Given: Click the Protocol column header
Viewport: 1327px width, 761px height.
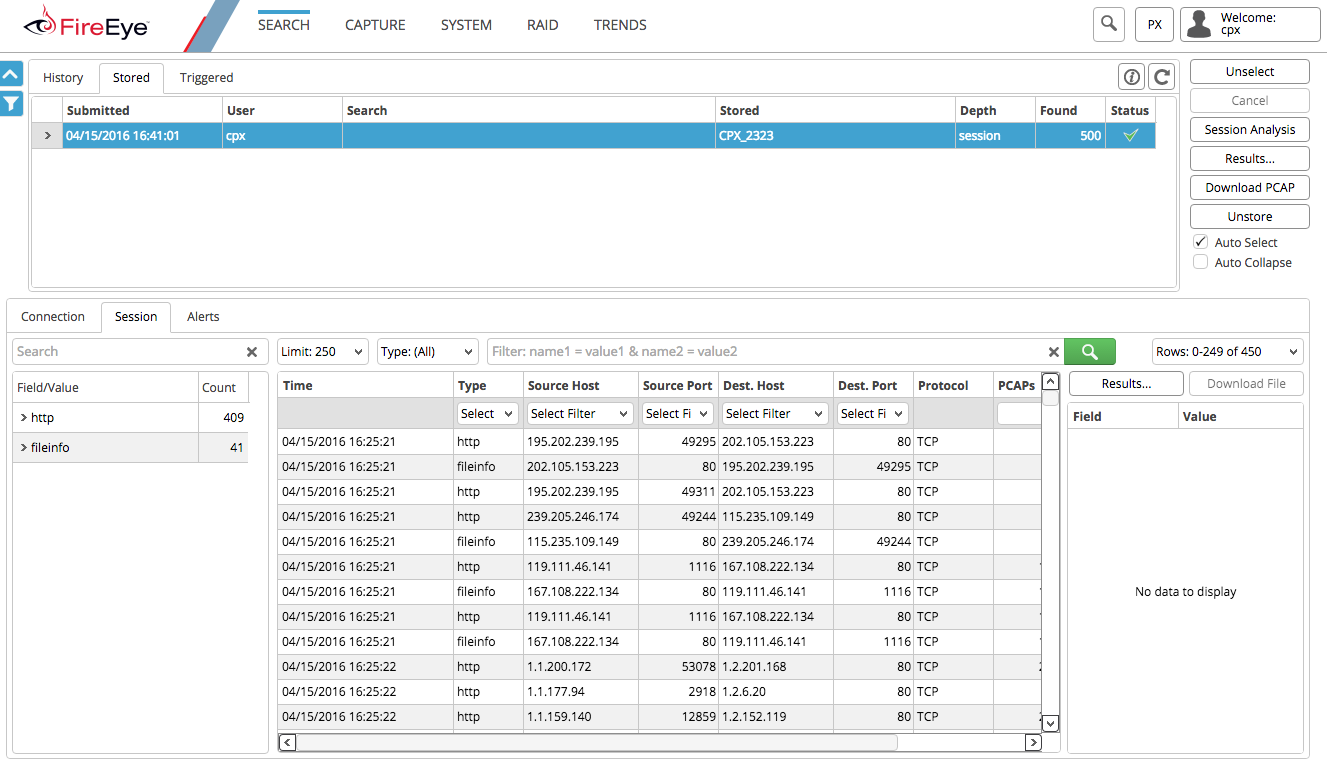Looking at the screenshot, I should [x=953, y=386].
